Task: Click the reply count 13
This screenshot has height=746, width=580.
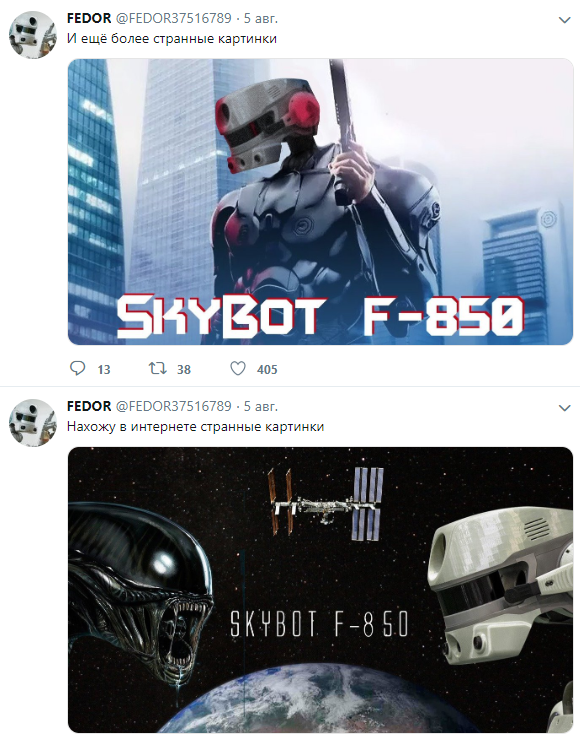Action: pyautogui.click(x=104, y=370)
